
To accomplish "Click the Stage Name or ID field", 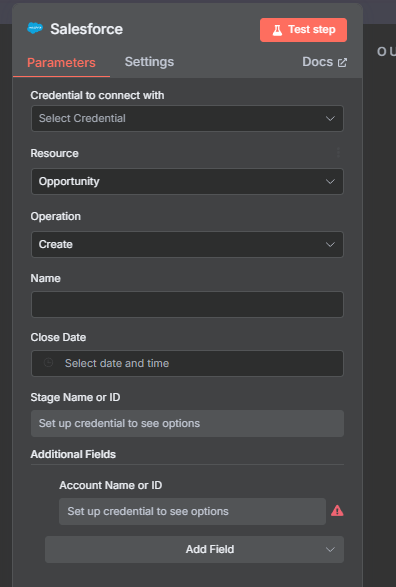I will (x=187, y=423).
